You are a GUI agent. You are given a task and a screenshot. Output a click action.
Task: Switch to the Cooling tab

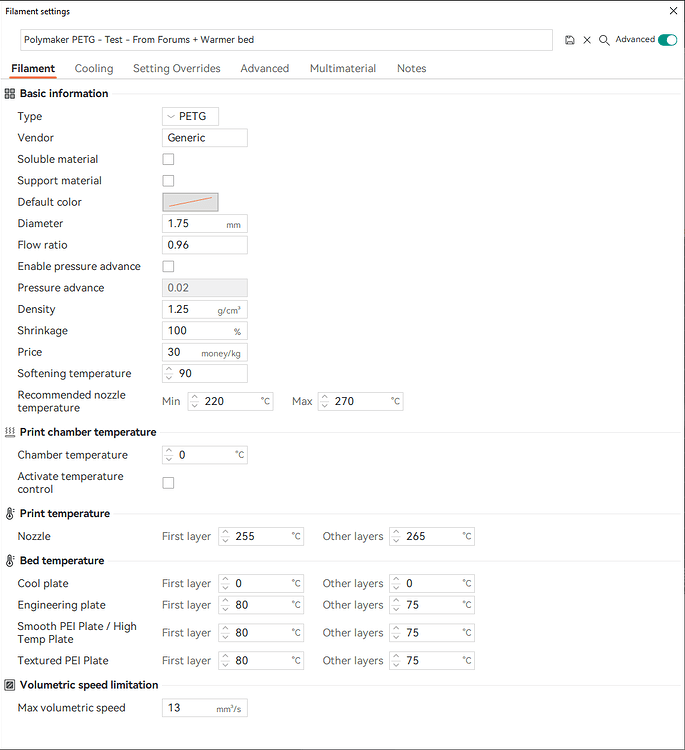coord(94,68)
